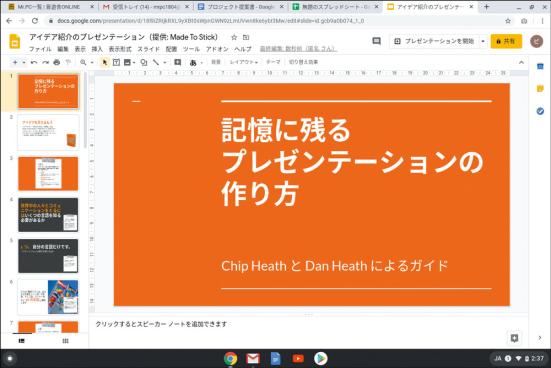Select the line drawing tool
Image resolution: width=551 pixels, height=368 pixels.
pyautogui.click(x=156, y=63)
